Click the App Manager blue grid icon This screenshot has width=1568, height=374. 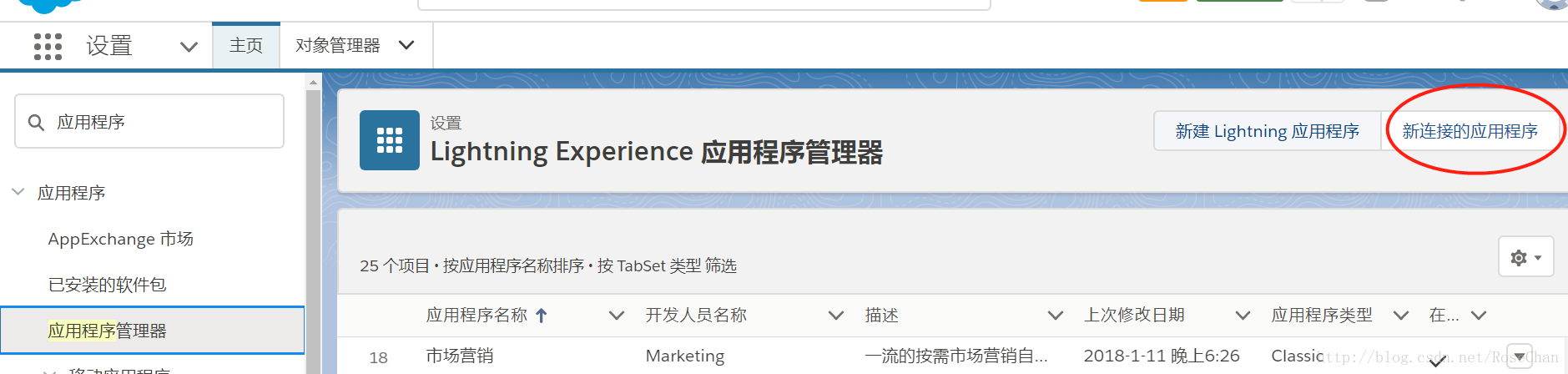pos(390,140)
